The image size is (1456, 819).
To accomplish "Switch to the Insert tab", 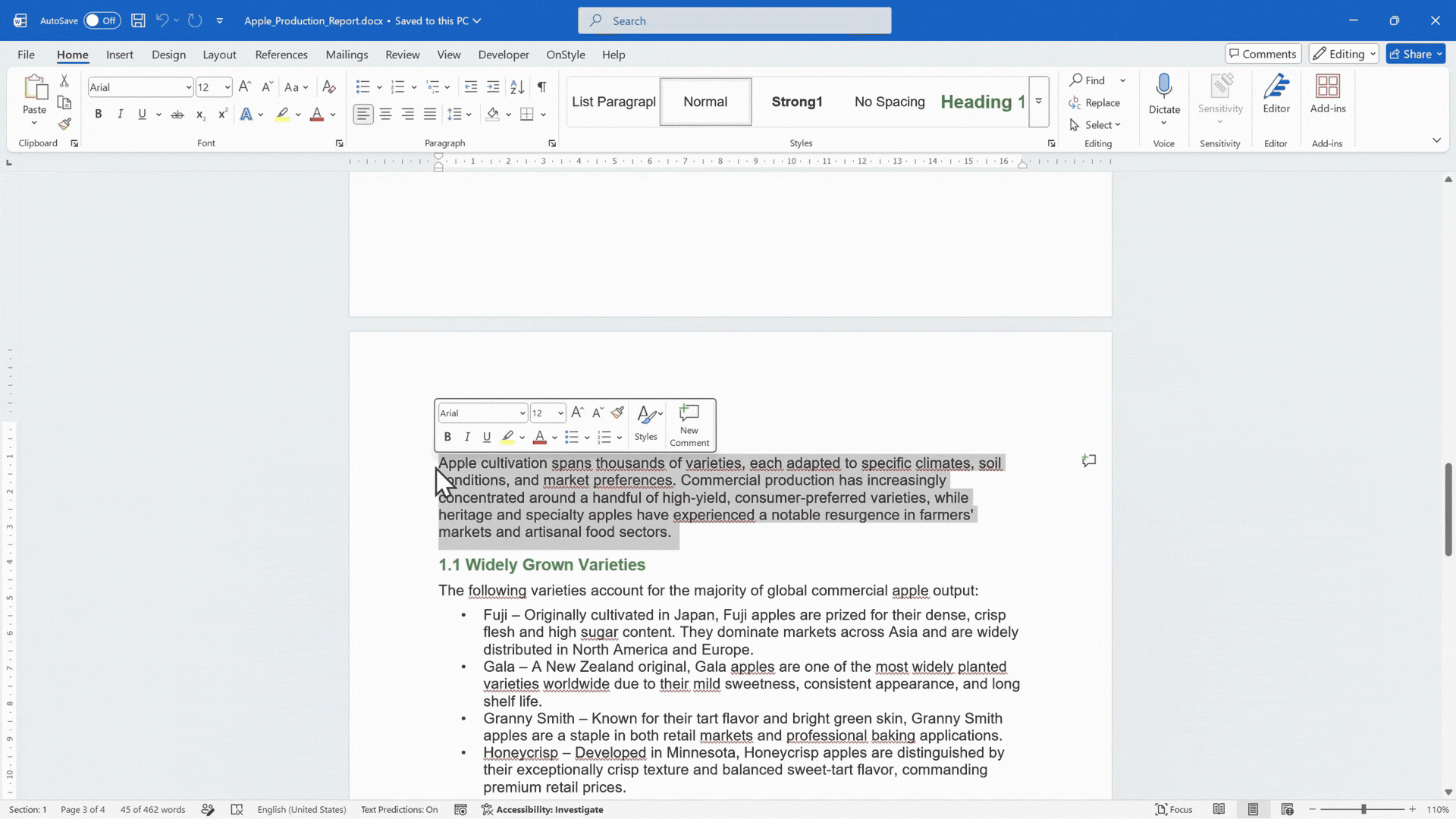I will 120,55.
